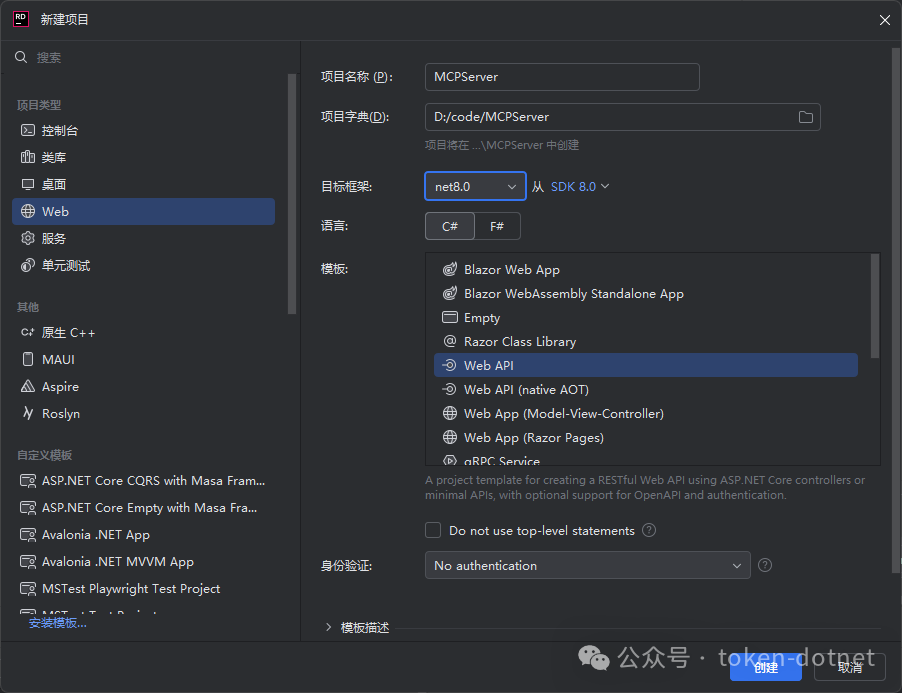Select the Web project type
The height and width of the screenshot is (693, 902).
click(143, 212)
